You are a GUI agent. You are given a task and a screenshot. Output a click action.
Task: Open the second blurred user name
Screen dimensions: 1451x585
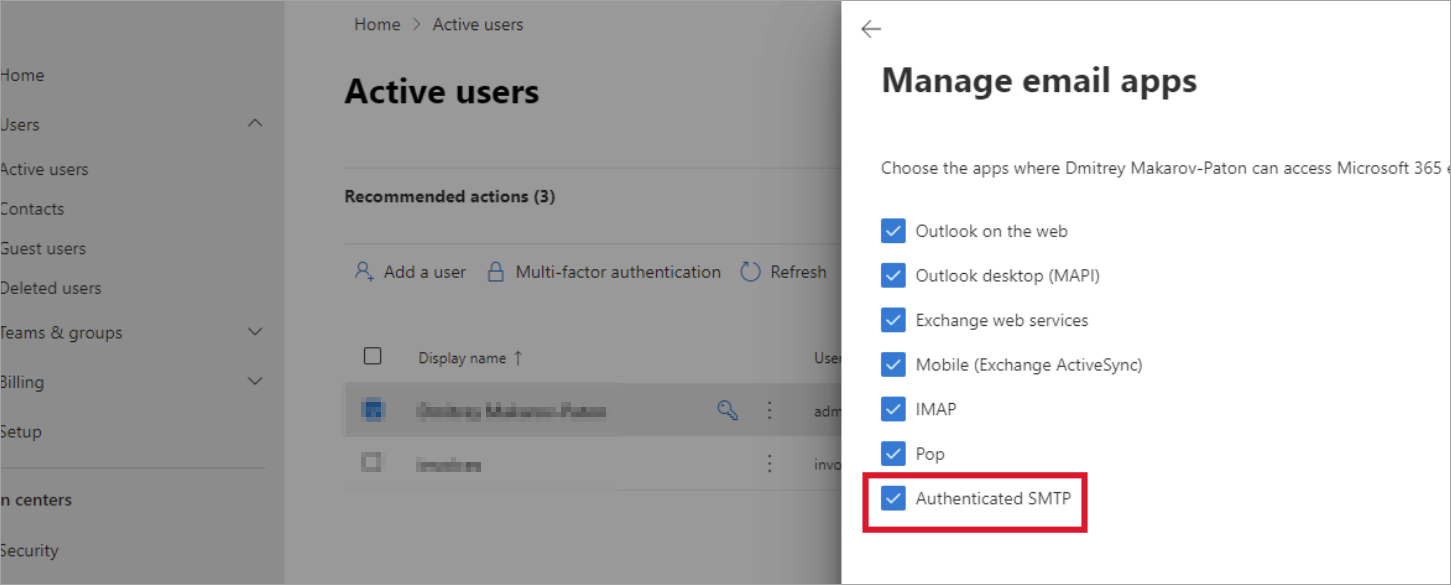(x=449, y=464)
